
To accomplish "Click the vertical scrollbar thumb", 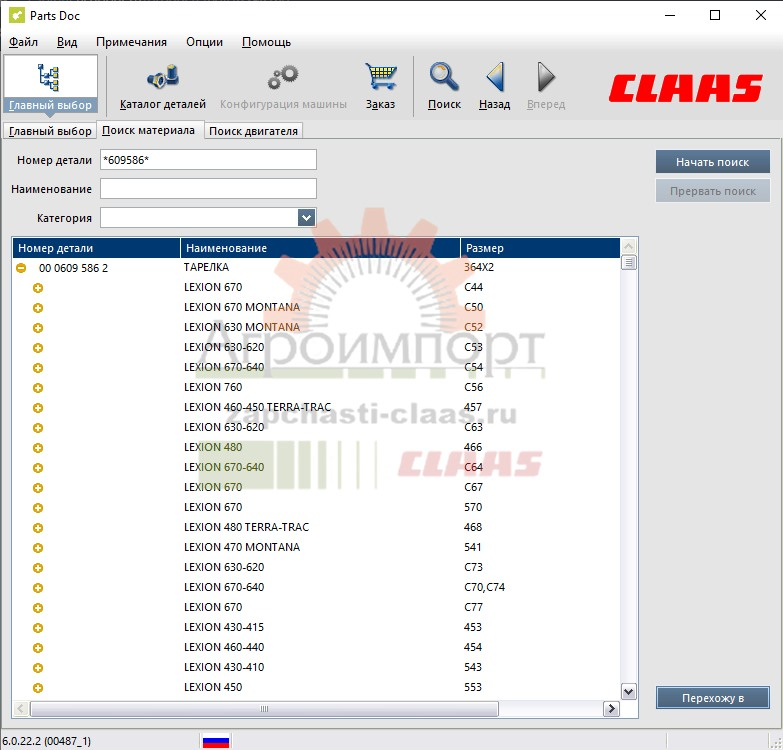I will (628, 262).
